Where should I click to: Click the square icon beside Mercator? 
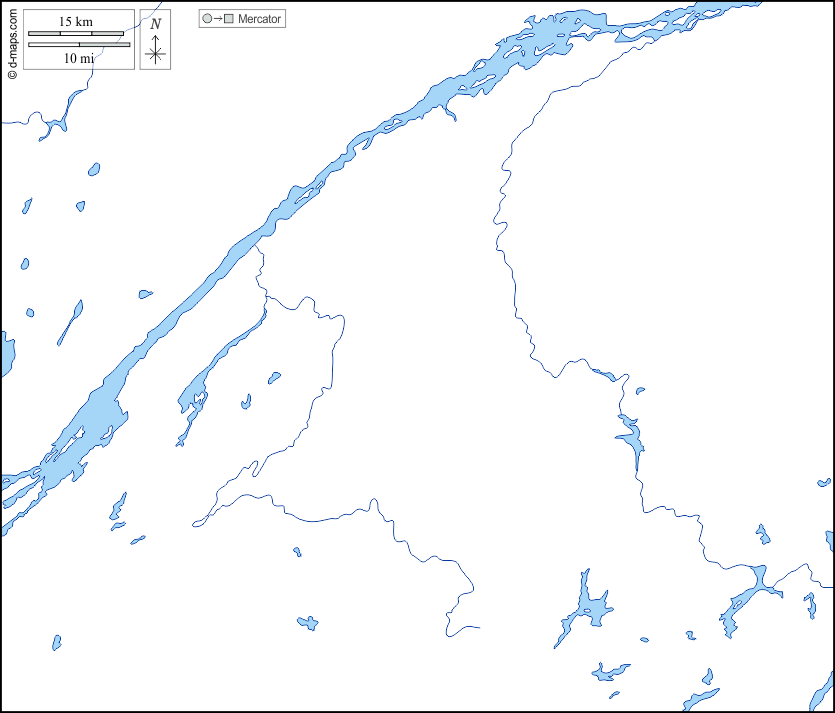point(229,19)
